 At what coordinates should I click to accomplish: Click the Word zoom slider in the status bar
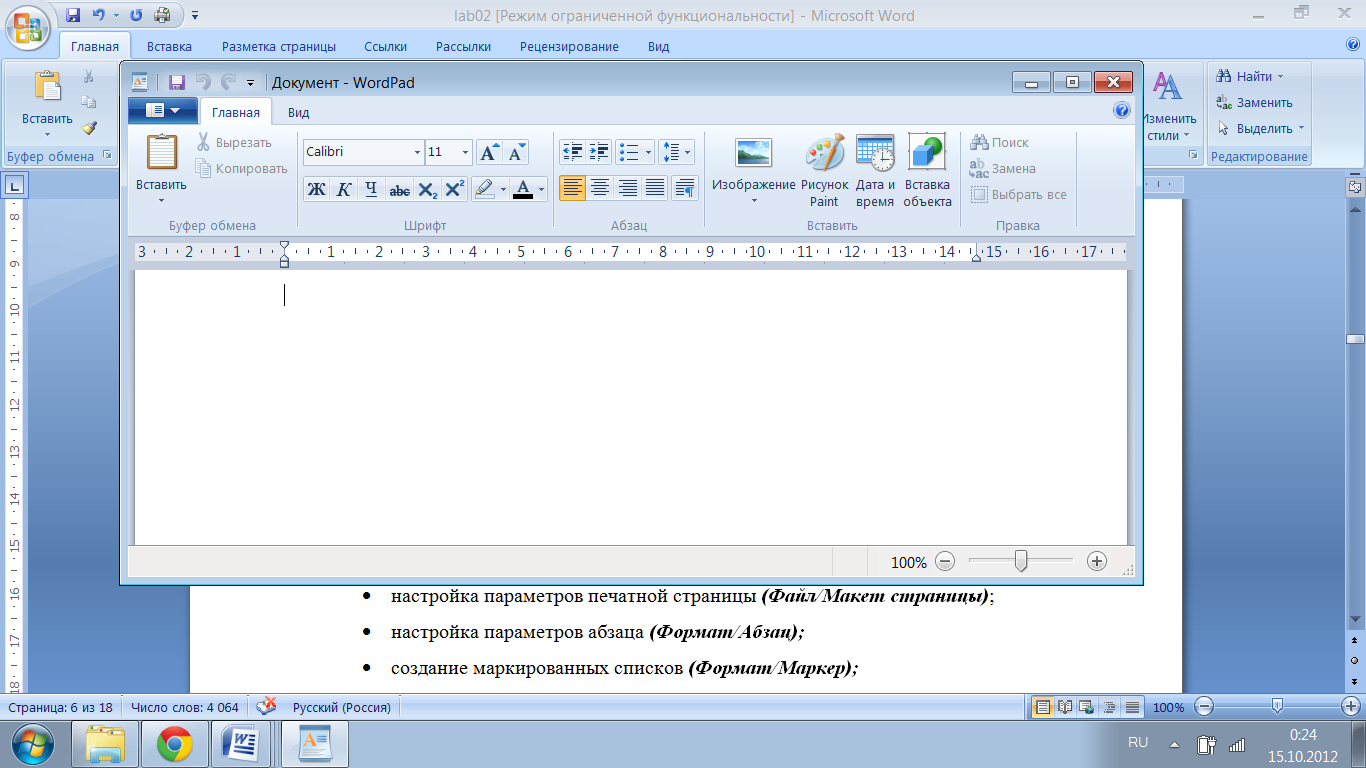click(1277, 706)
